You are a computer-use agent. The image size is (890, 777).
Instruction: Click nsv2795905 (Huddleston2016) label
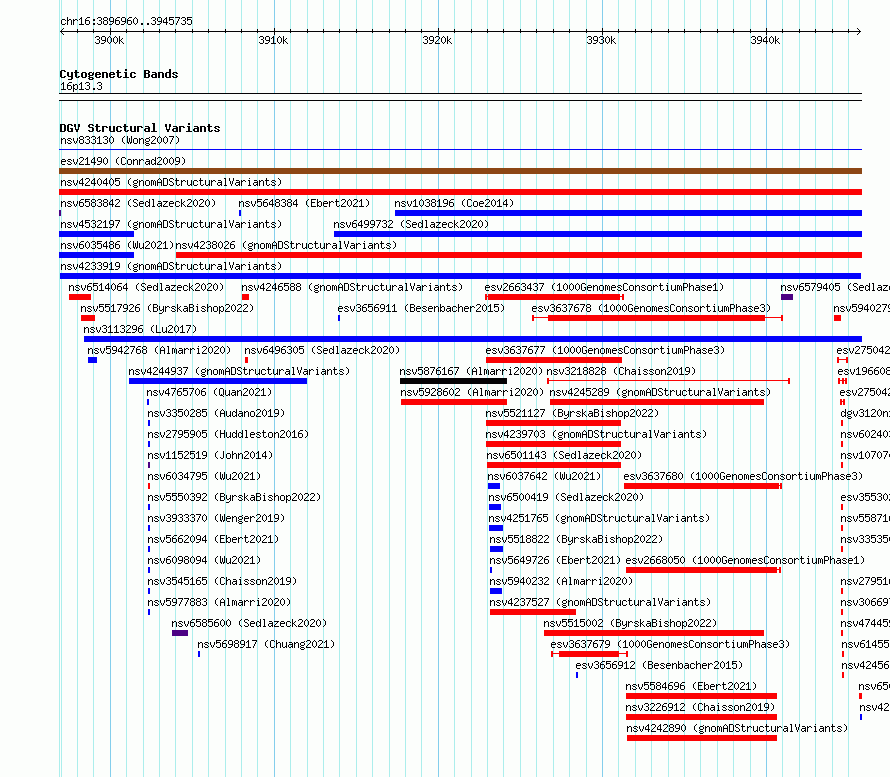(228, 434)
